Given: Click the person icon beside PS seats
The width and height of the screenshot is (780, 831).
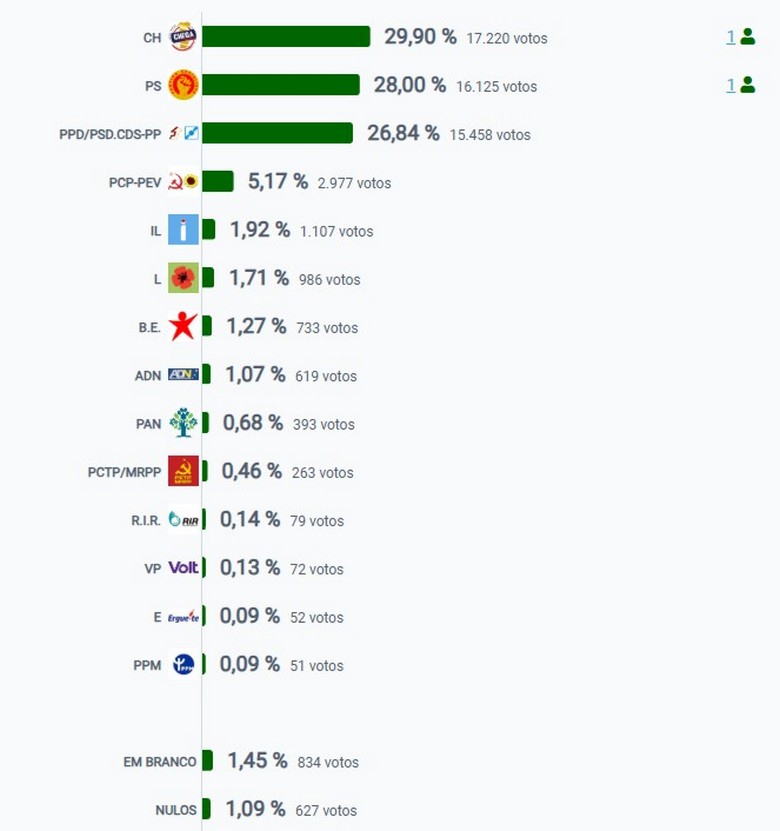Looking at the screenshot, I should [x=748, y=85].
